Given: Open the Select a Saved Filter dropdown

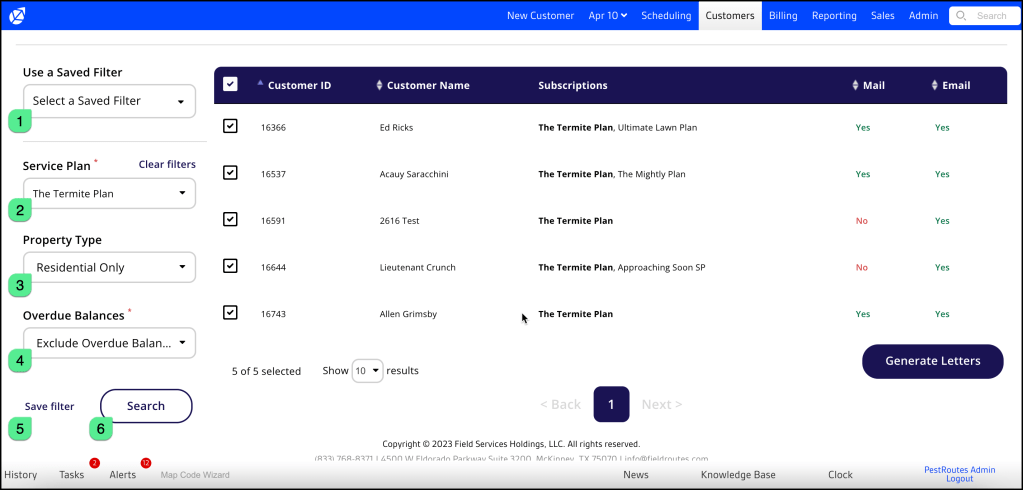Looking at the screenshot, I should pyautogui.click(x=109, y=101).
